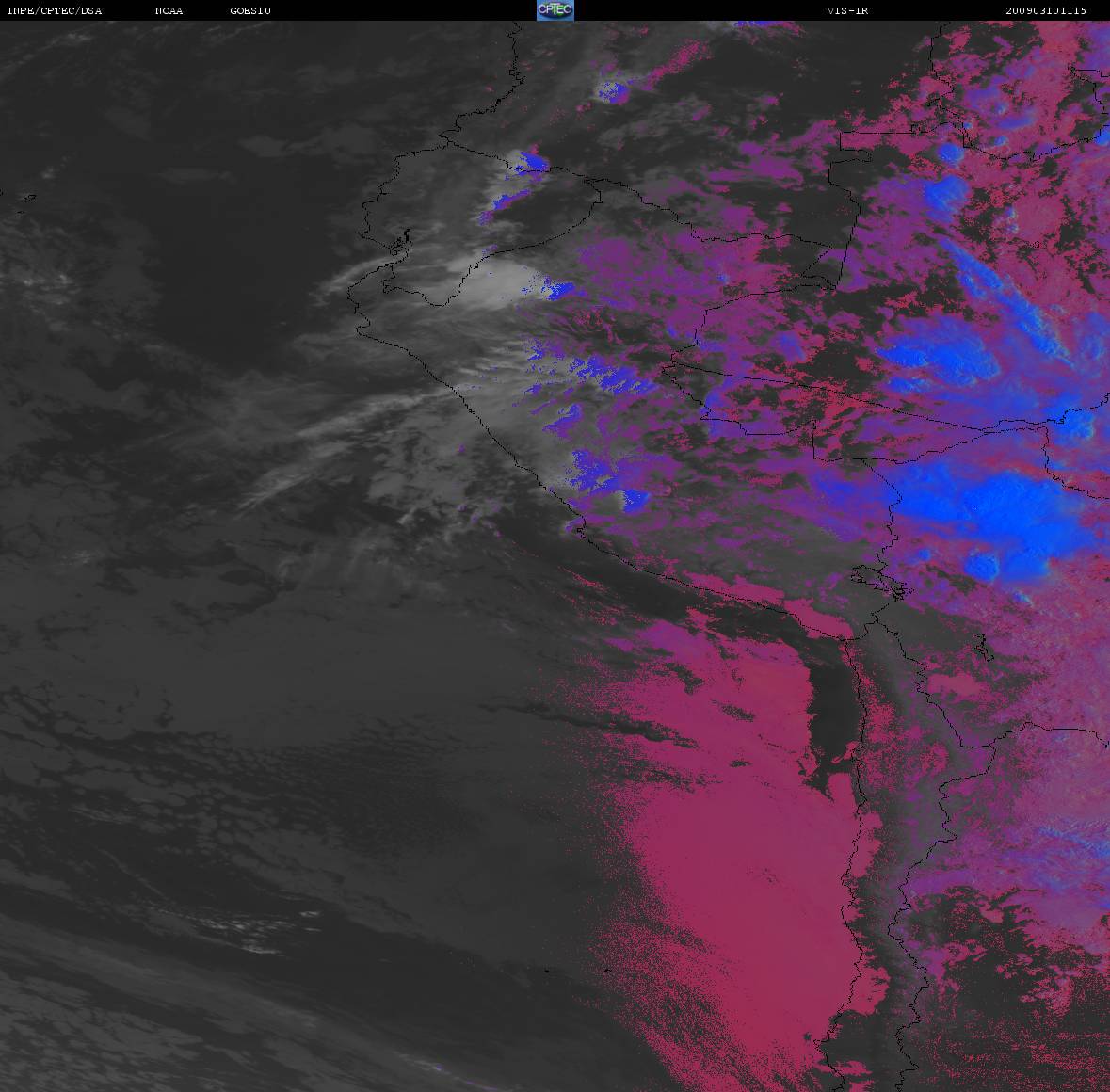Click the small blue cloud patch near the top center

click(612, 91)
